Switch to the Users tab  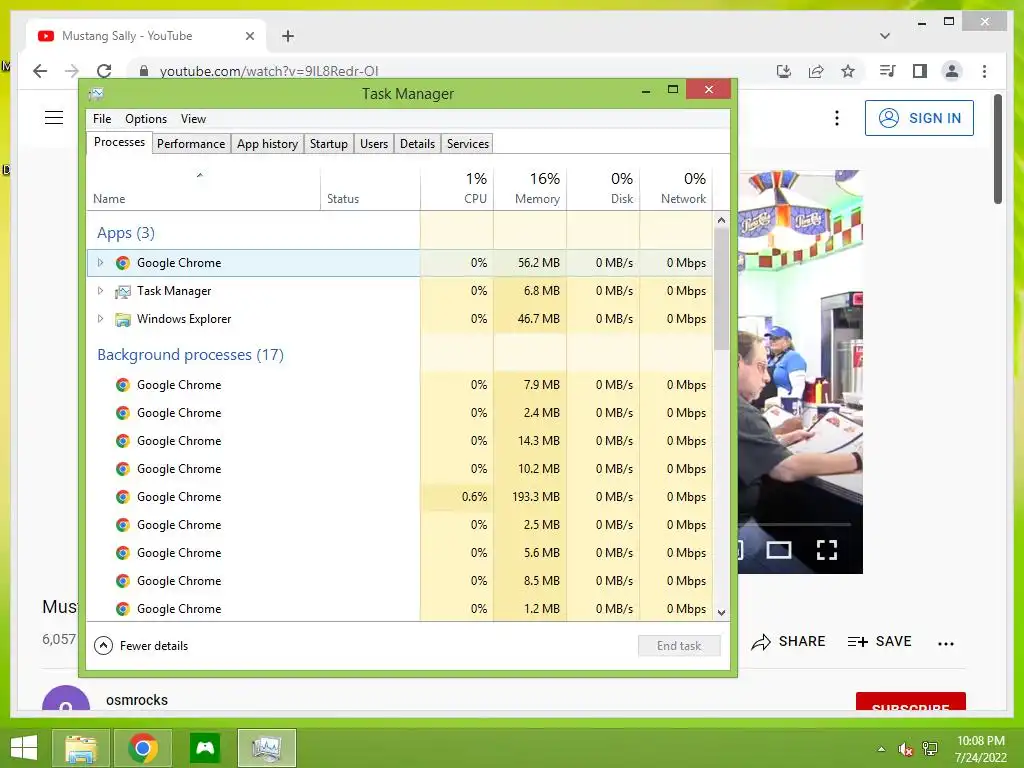[x=374, y=144]
